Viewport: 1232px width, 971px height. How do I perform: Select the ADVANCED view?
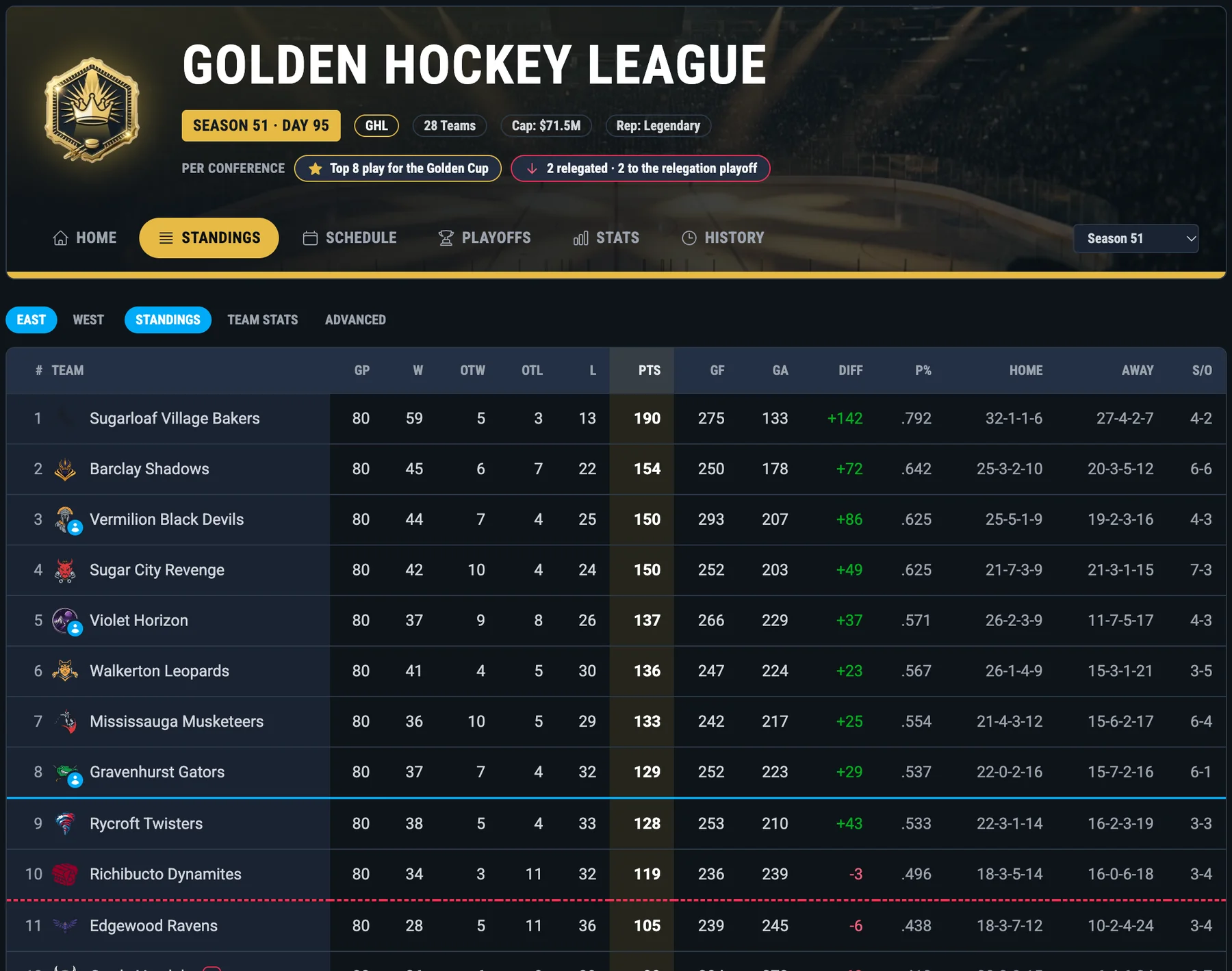tap(355, 320)
